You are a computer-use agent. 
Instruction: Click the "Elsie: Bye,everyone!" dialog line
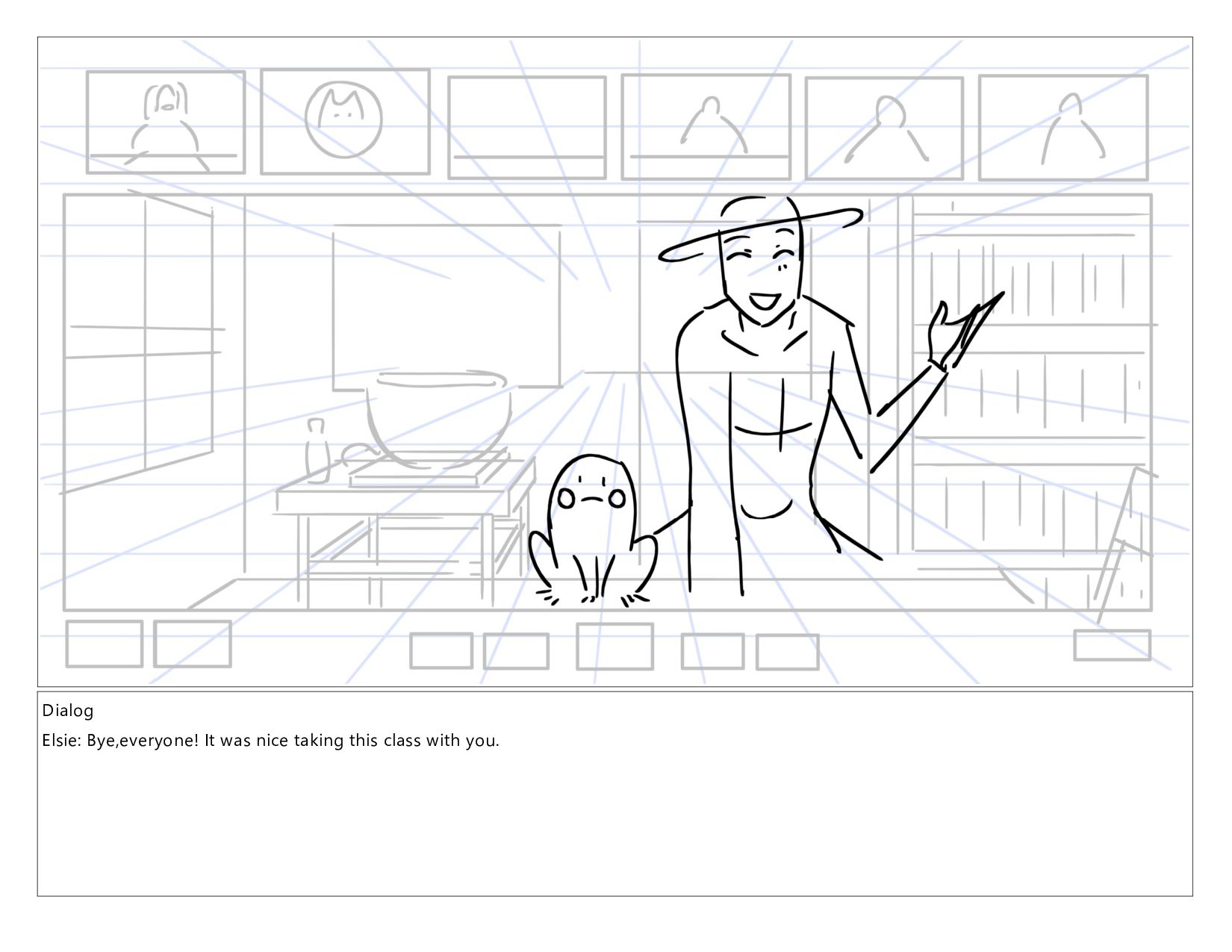click(270, 741)
